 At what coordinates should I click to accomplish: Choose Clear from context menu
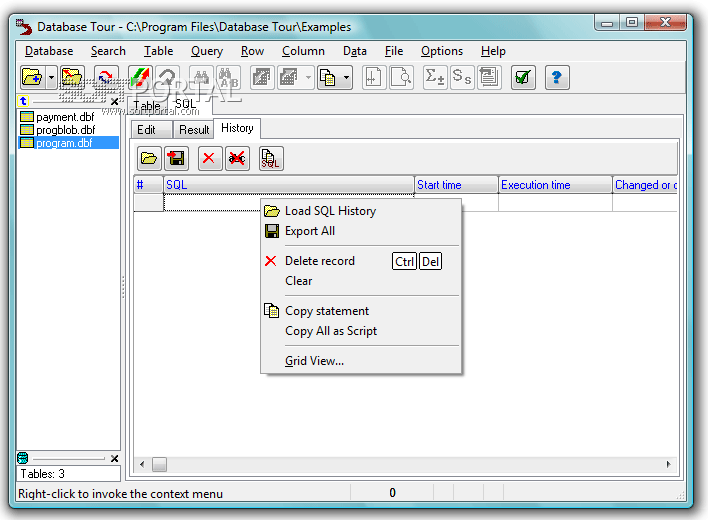click(x=361, y=281)
